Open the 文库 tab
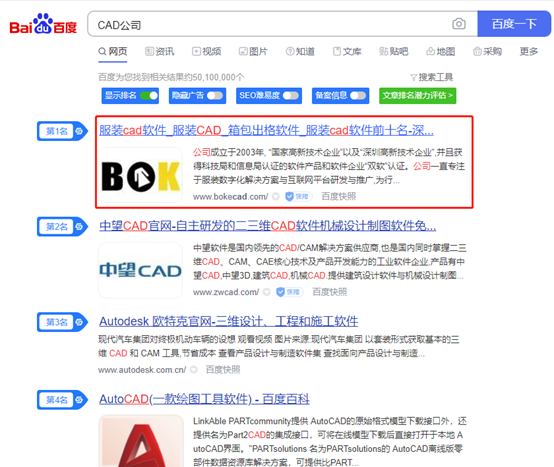 coord(347,52)
